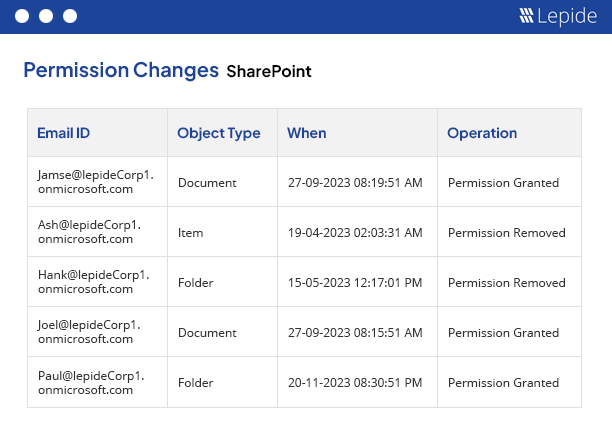Click the Operation column header

click(481, 133)
